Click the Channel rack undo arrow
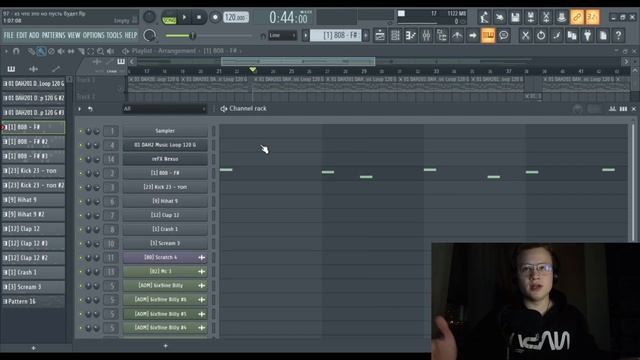The width and height of the screenshot is (640, 360). 90,109
